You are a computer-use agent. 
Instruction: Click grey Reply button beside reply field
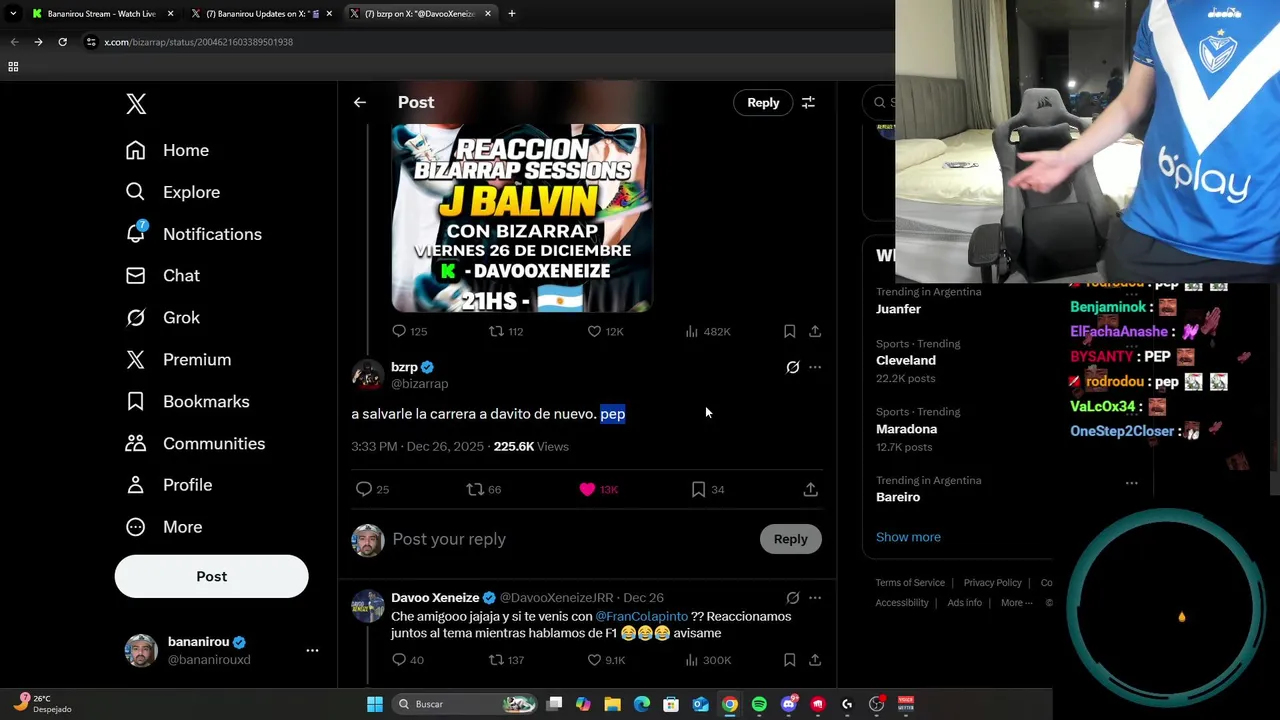790,539
